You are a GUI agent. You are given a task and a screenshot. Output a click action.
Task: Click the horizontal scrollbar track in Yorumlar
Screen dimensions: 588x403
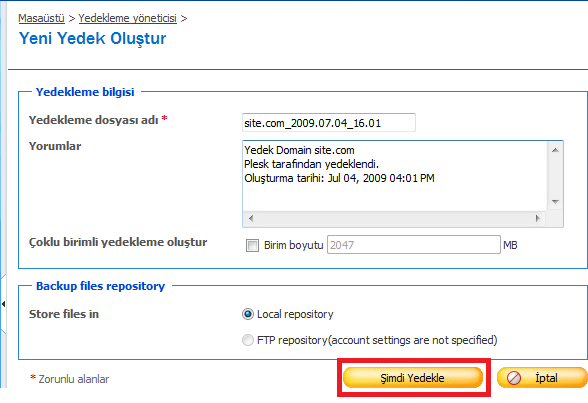click(x=394, y=218)
